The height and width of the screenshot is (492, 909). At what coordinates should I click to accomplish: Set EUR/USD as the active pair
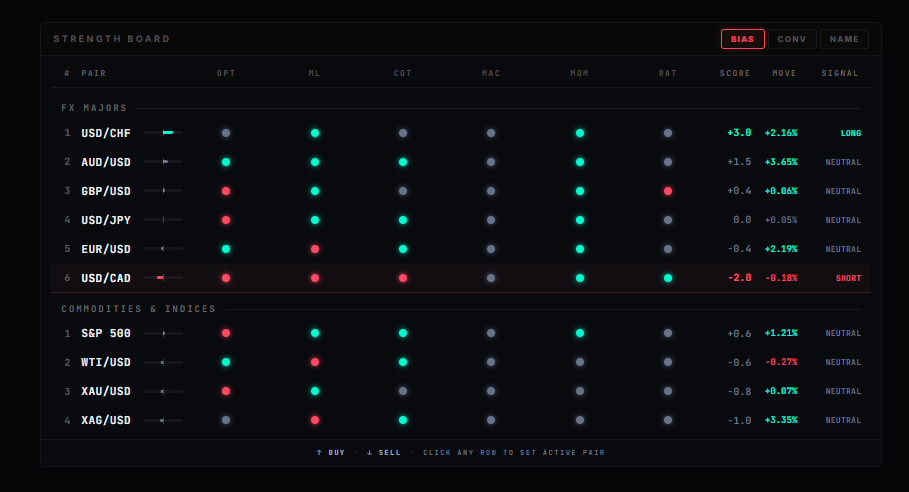106,249
